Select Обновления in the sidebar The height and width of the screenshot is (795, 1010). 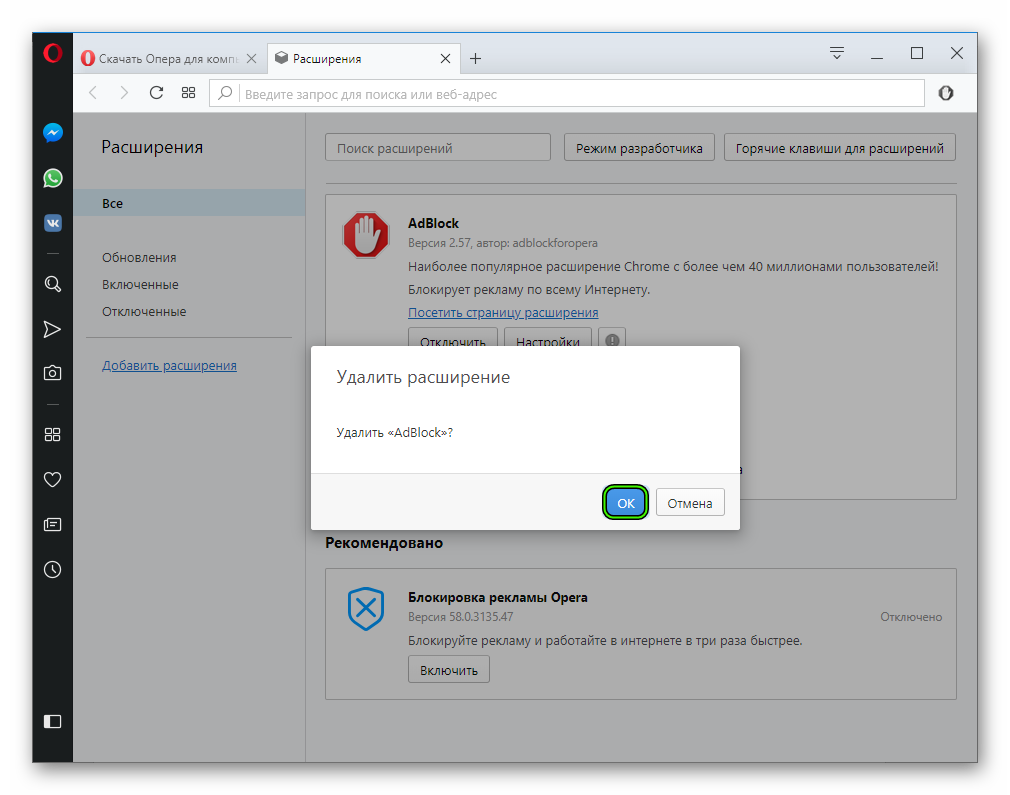(139, 258)
